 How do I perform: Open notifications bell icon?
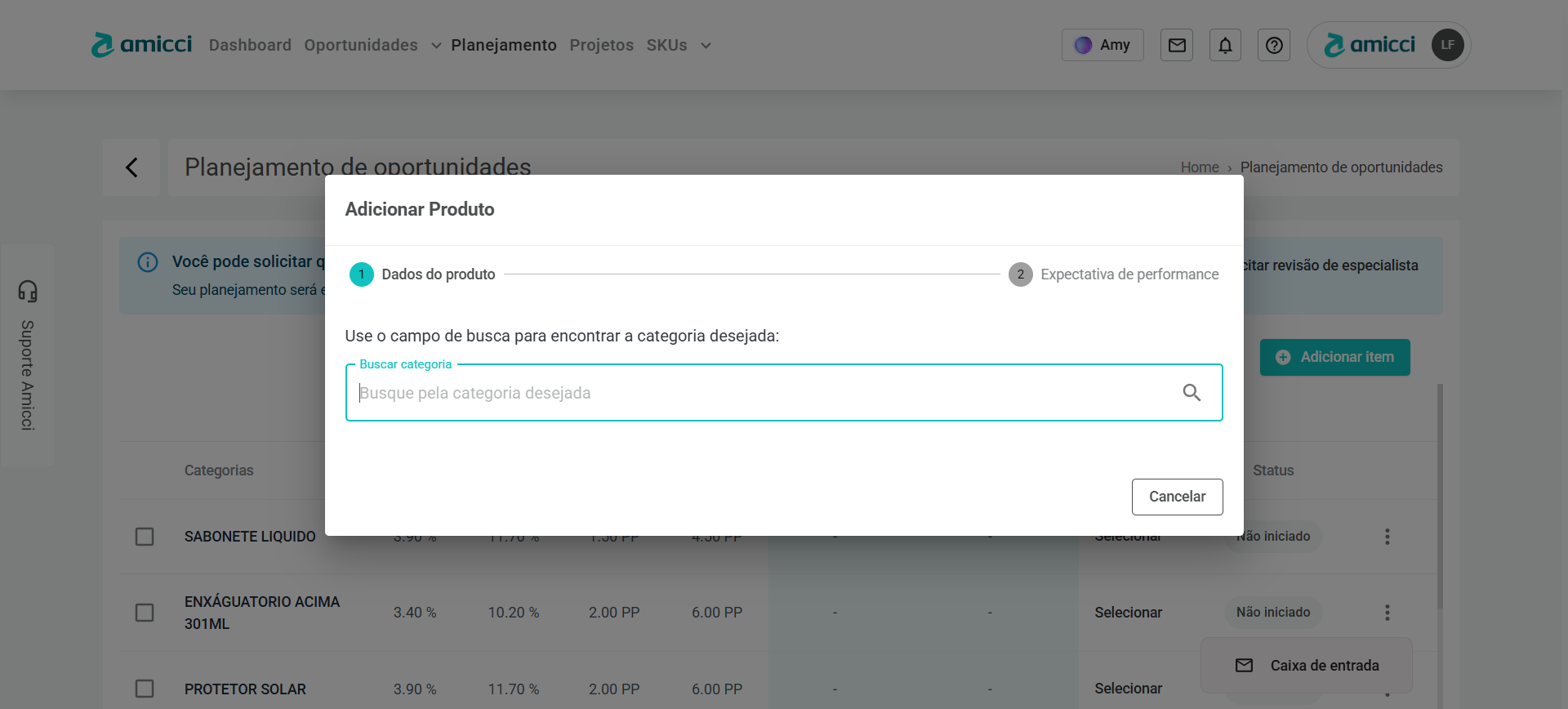click(x=1225, y=45)
